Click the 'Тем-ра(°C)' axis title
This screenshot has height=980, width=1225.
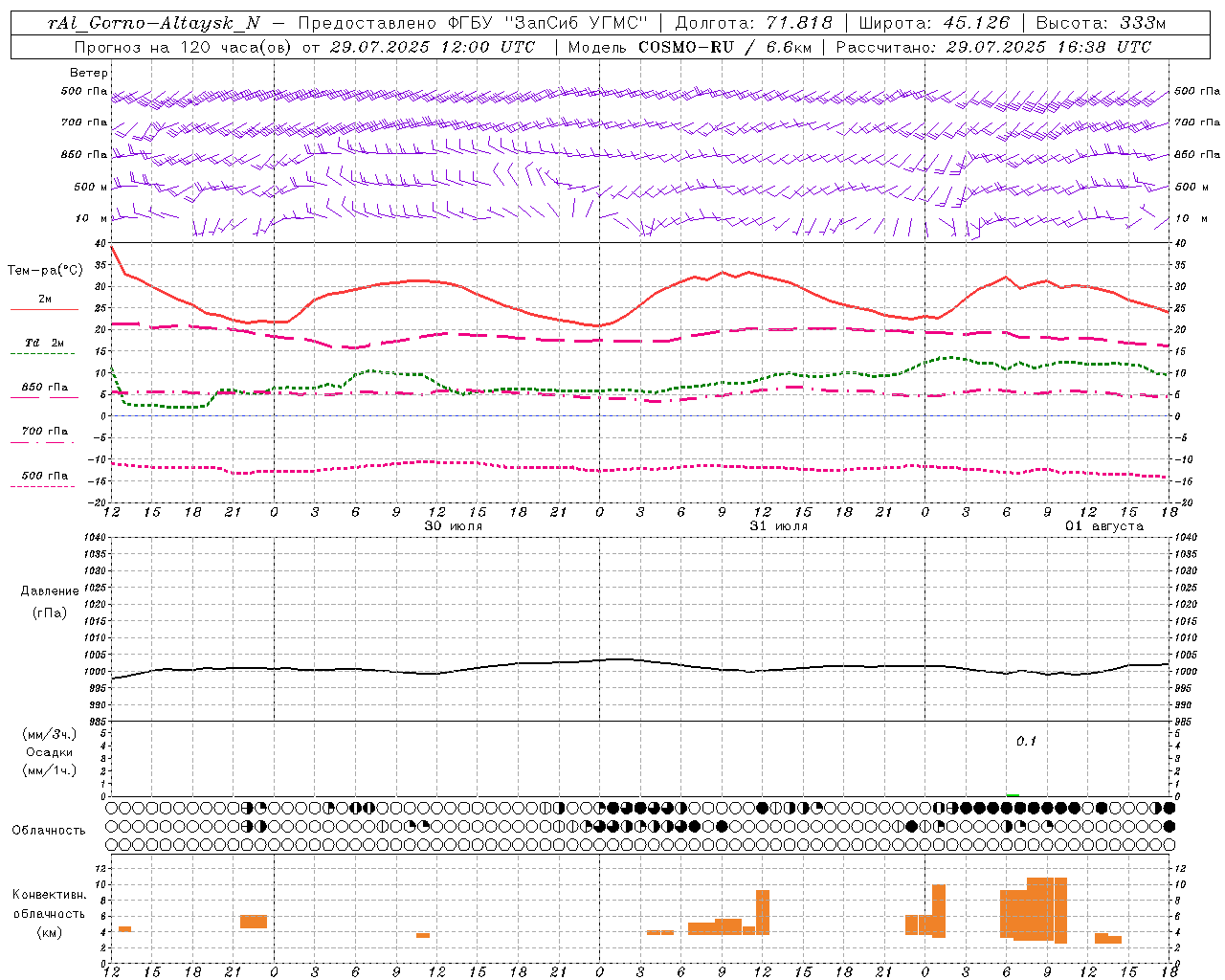point(45,271)
